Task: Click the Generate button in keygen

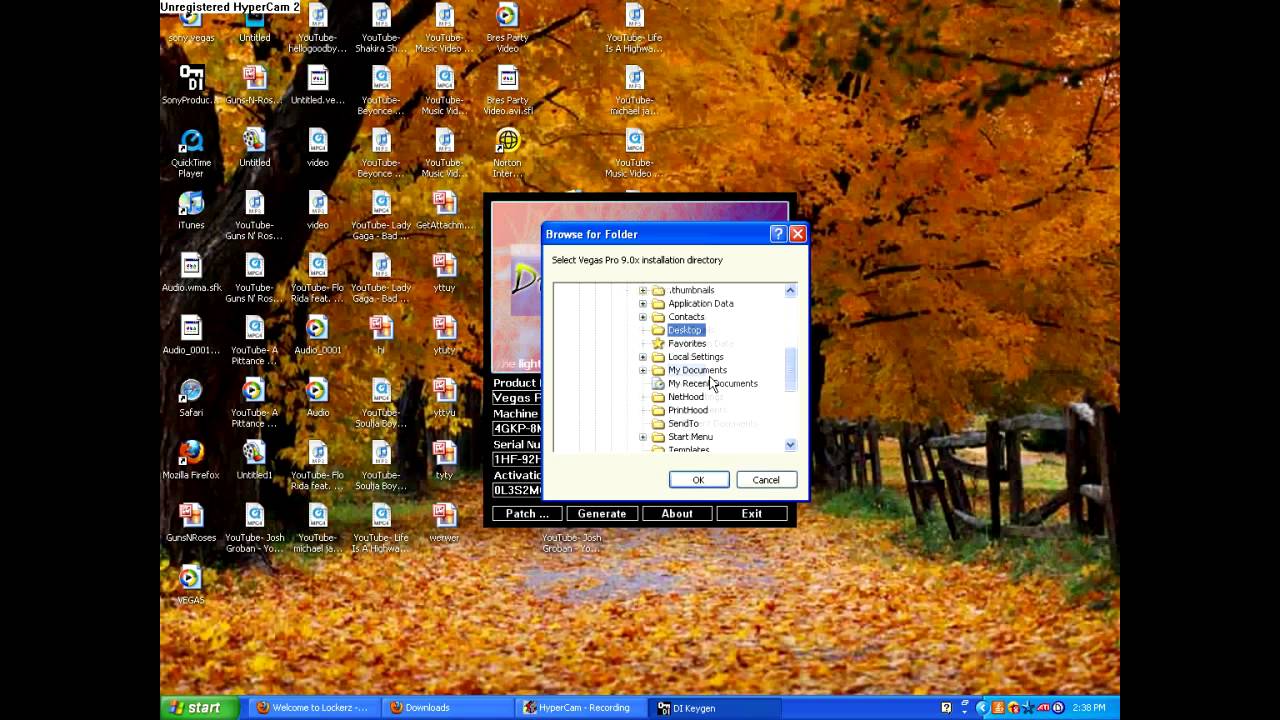Action: (x=602, y=513)
